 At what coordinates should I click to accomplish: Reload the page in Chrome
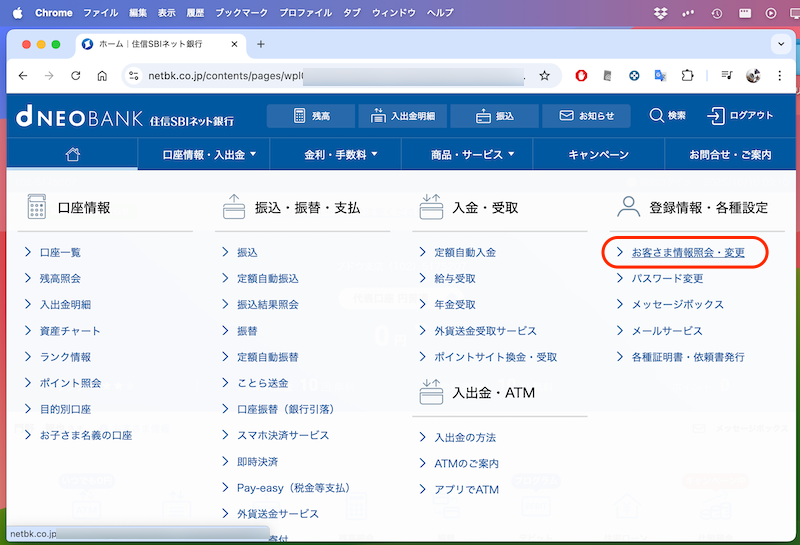tap(75, 75)
